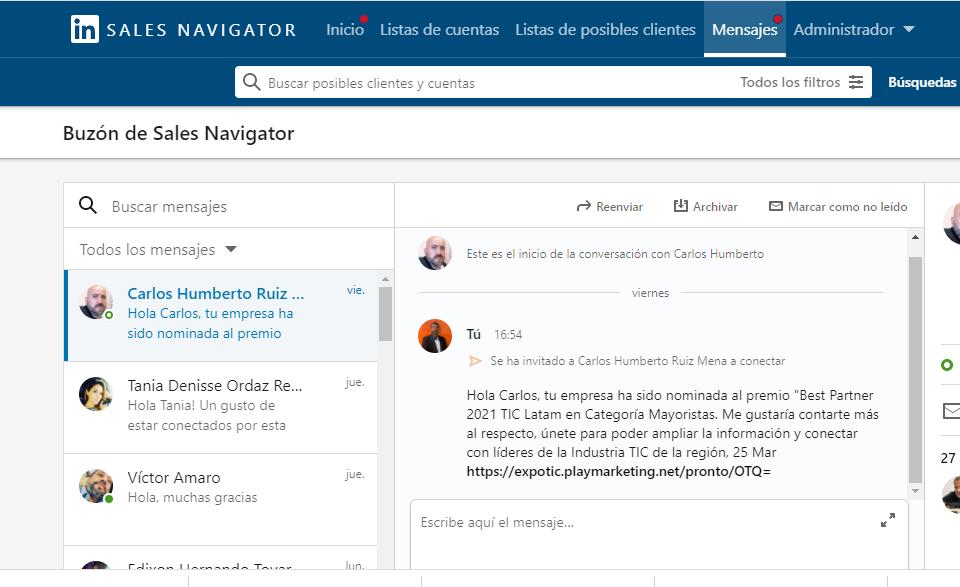Screen dimensions: 960x587
Task: Open Búsquedas link
Action: coord(922,82)
